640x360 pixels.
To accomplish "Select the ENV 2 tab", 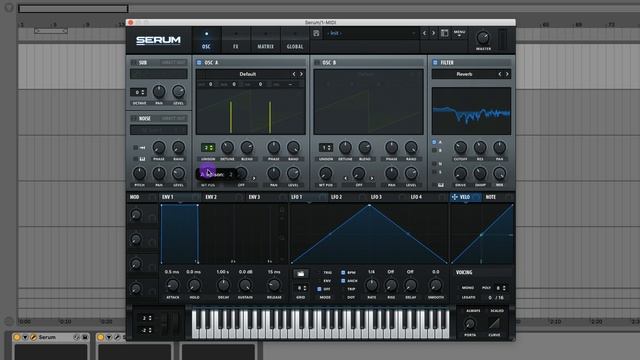I will pos(211,197).
